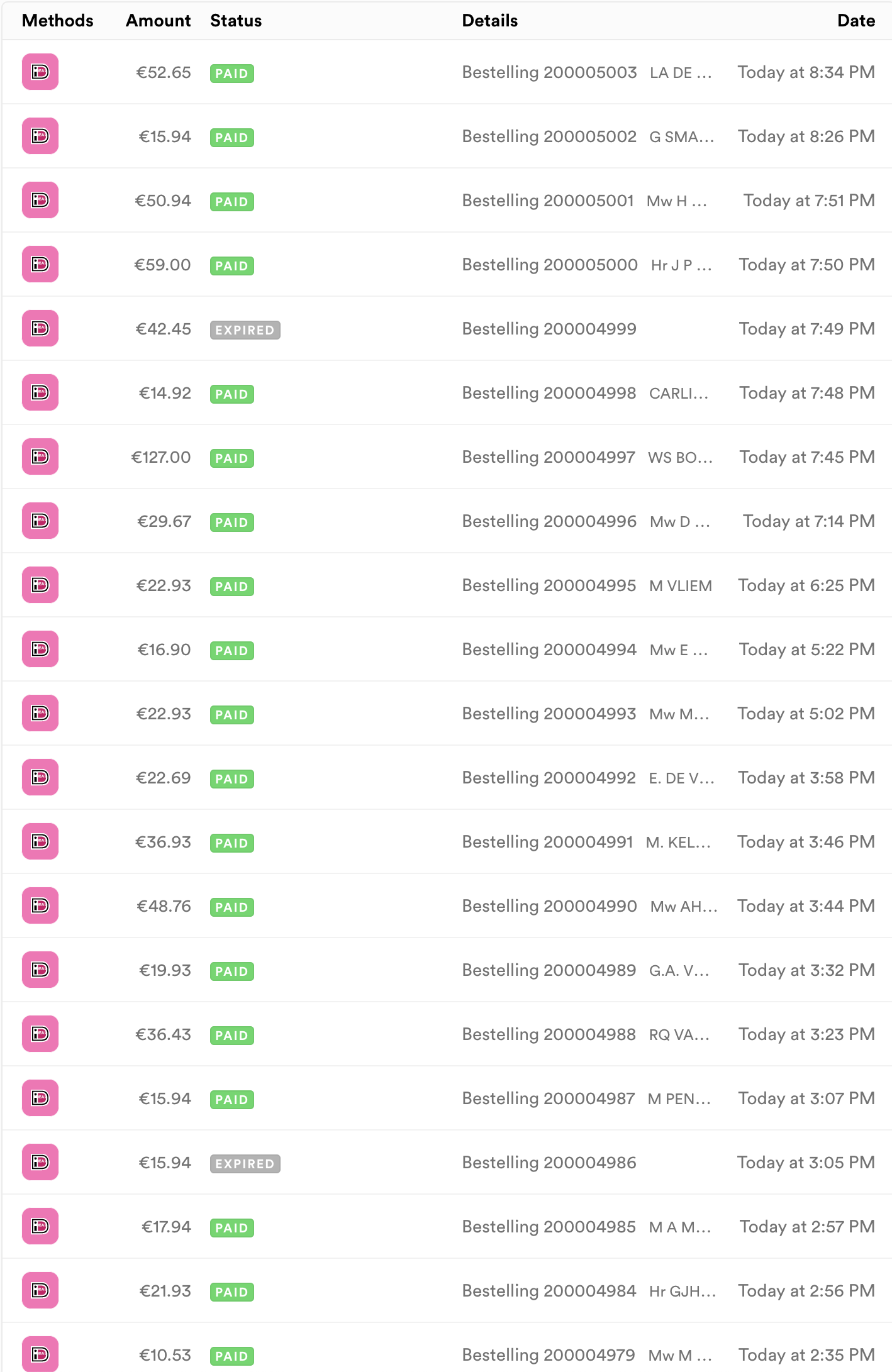The image size is (892, 1372).
Task: Select the iDEAL icon on order 200004986
Action: (40, 1162)
